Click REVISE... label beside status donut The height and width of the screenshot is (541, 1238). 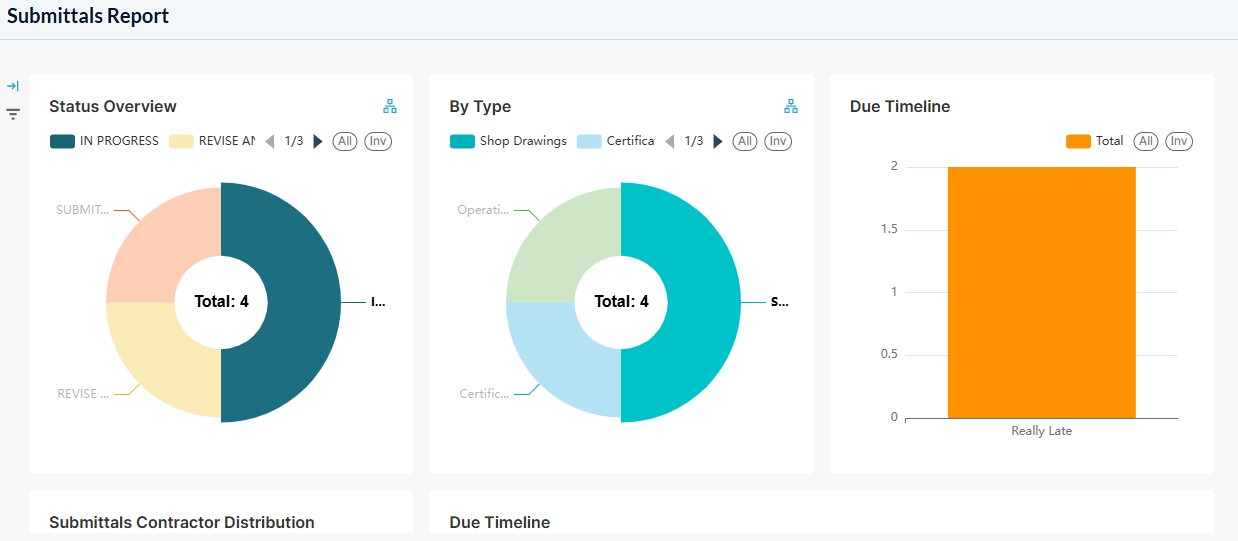[83, 394]
